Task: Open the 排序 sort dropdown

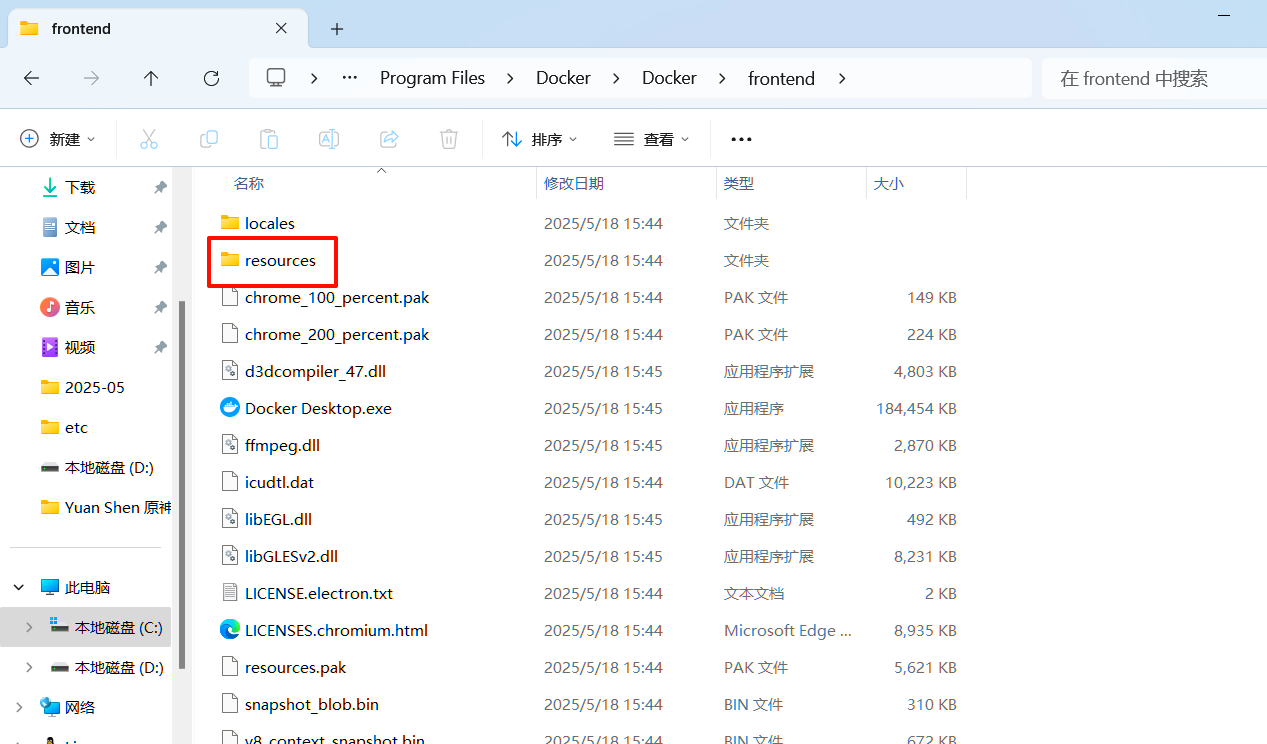Action: point(540,139)
